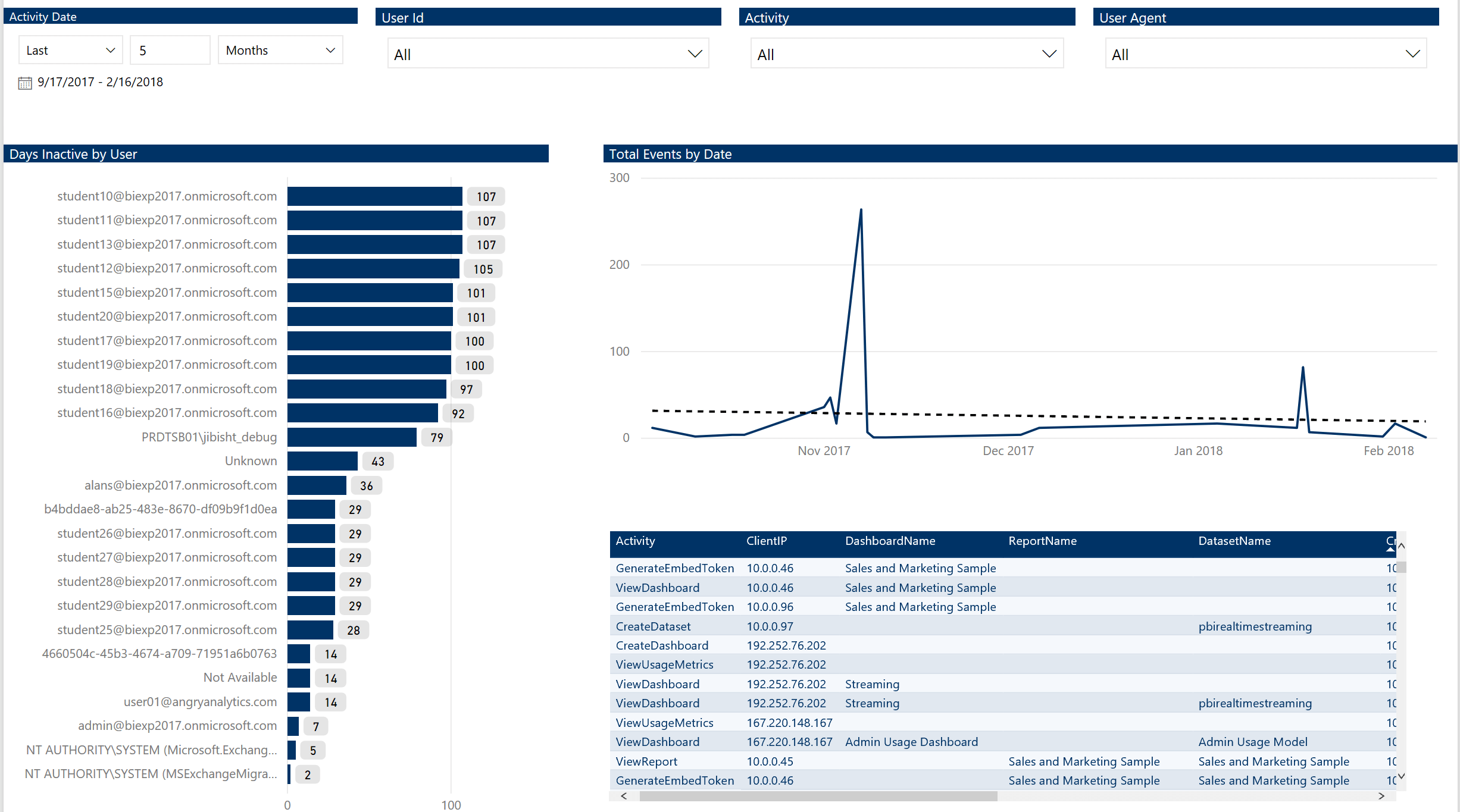
Task: Click the number of months input field
Action: tap(170, 51)
